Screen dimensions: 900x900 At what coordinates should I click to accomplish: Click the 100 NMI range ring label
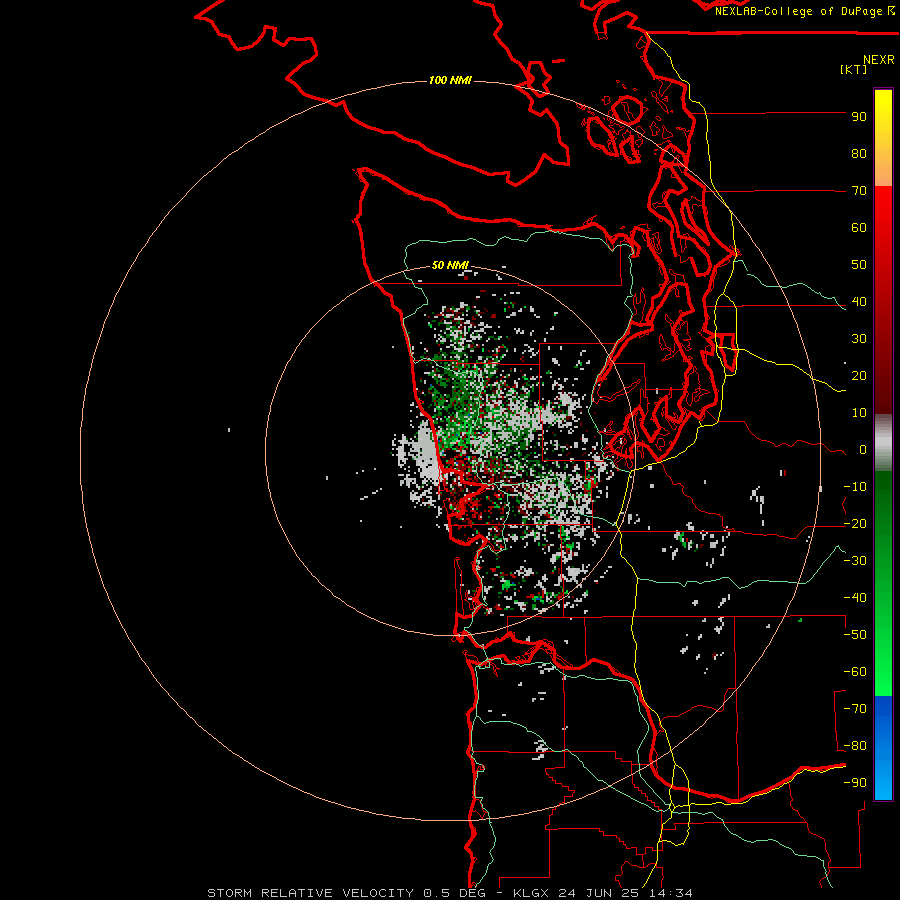click(x=450, y=80)
